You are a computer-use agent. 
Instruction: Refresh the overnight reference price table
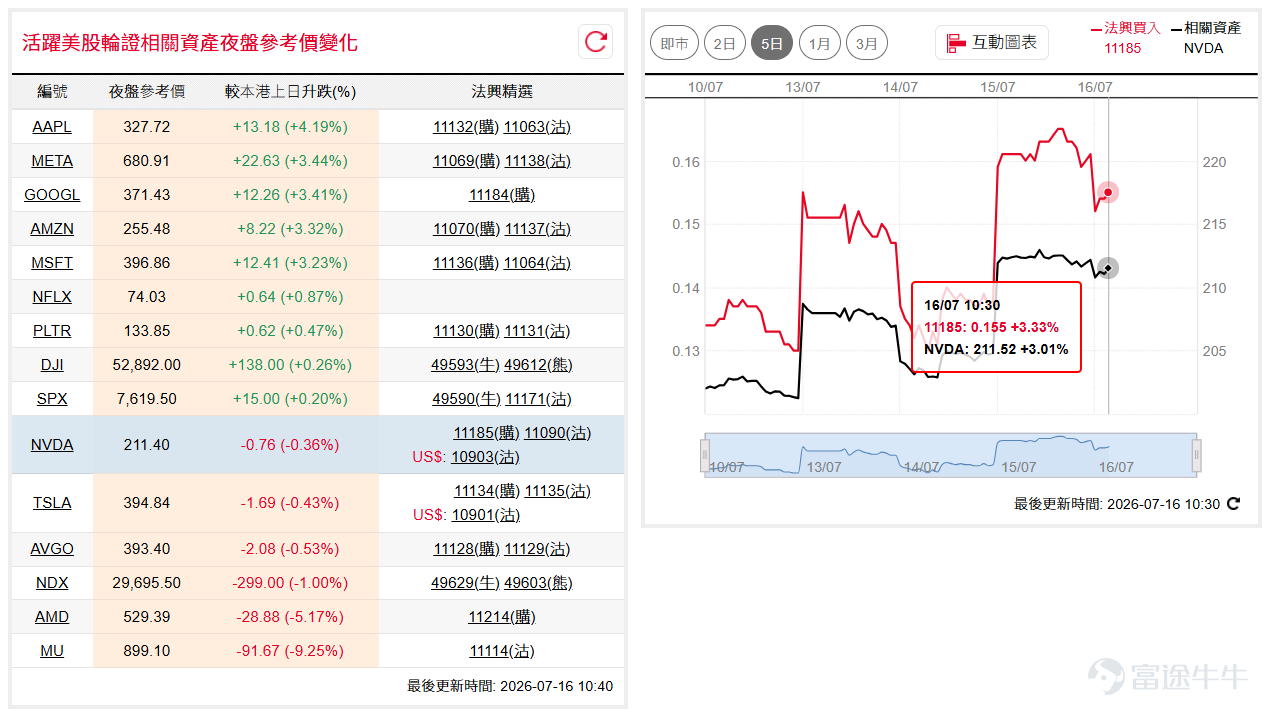[596, 42]
